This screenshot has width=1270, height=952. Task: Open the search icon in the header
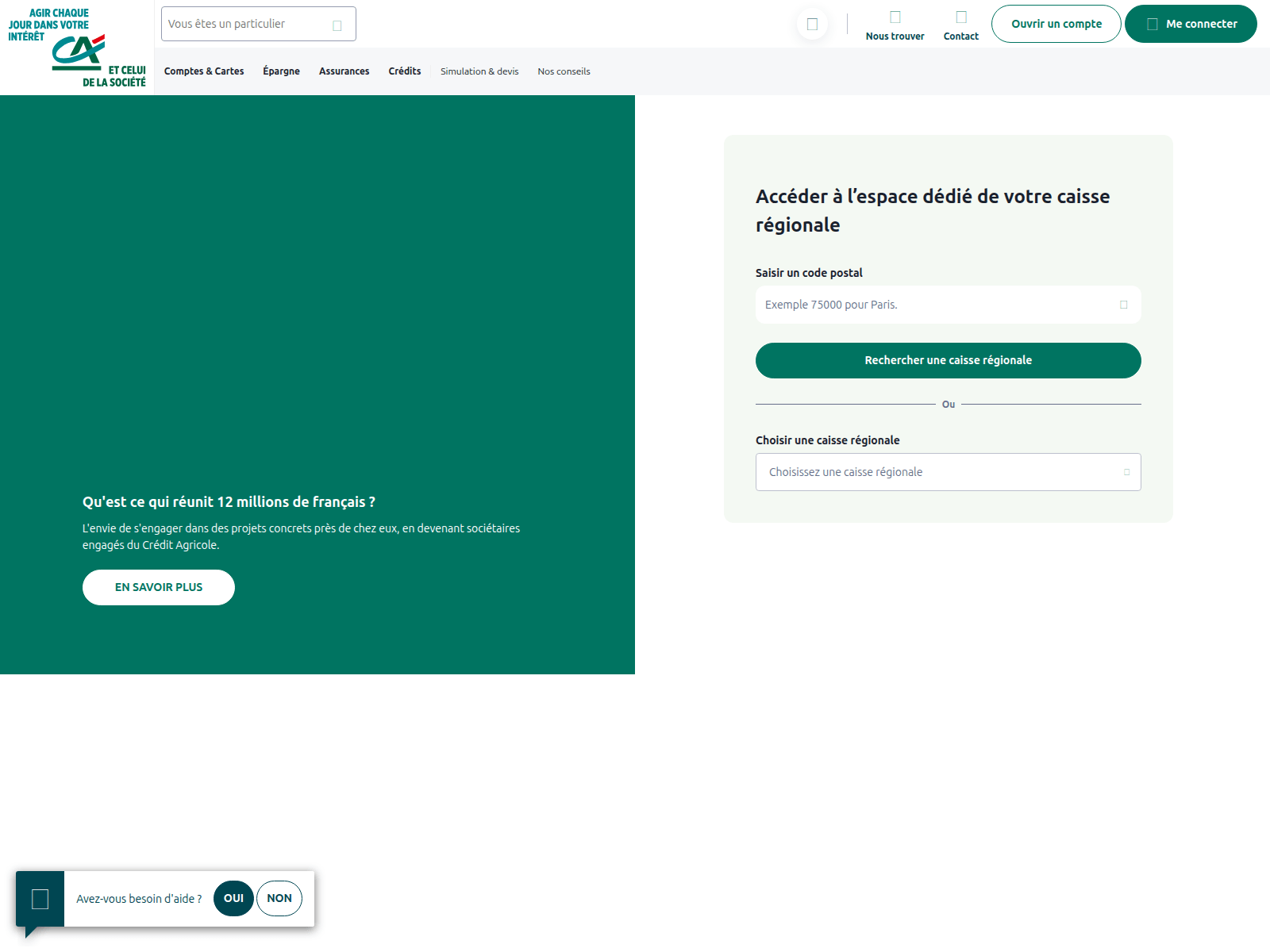[x=812, y=24]
